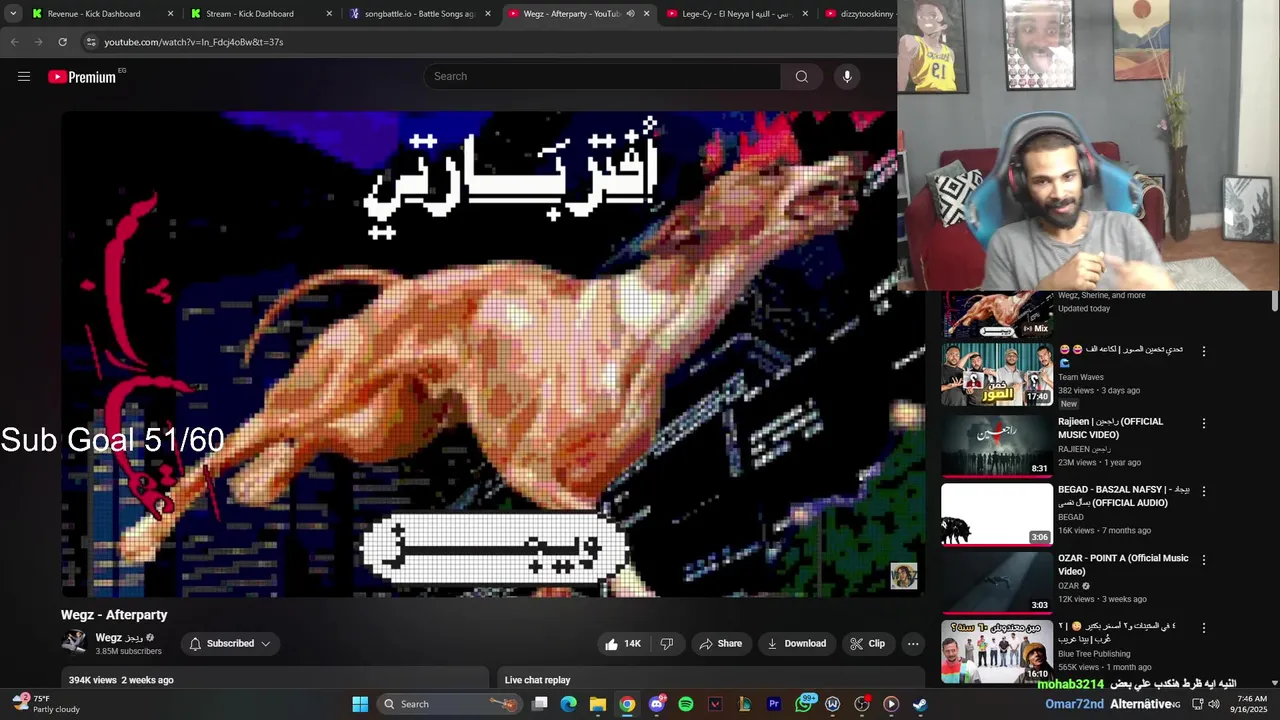Activate voice search microphone
The width and height of the screenshot is (1280, 720).
(x=847, y=76)
